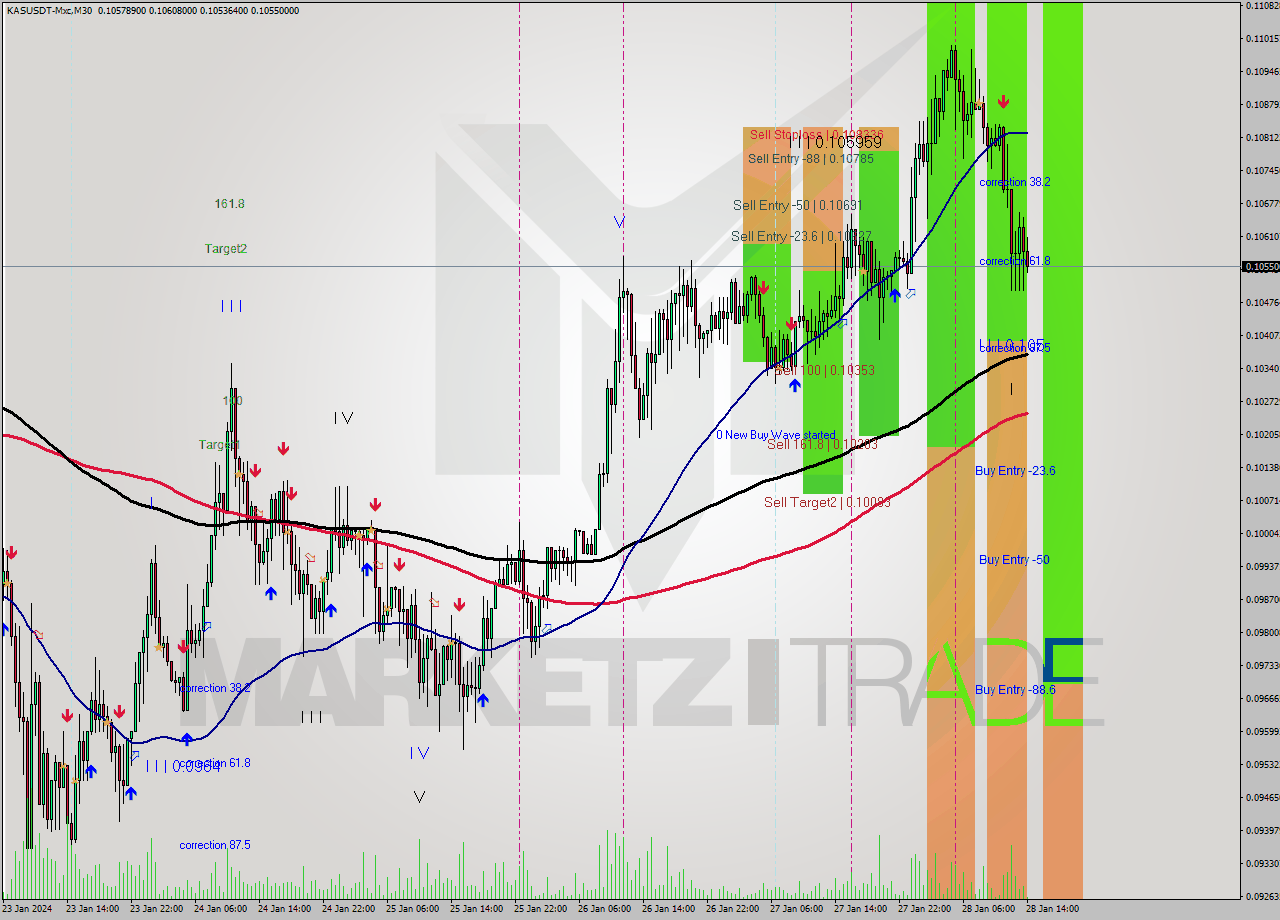Click the '23 Jan 2024' date label
1280x920 pixels.
point(28,910)
